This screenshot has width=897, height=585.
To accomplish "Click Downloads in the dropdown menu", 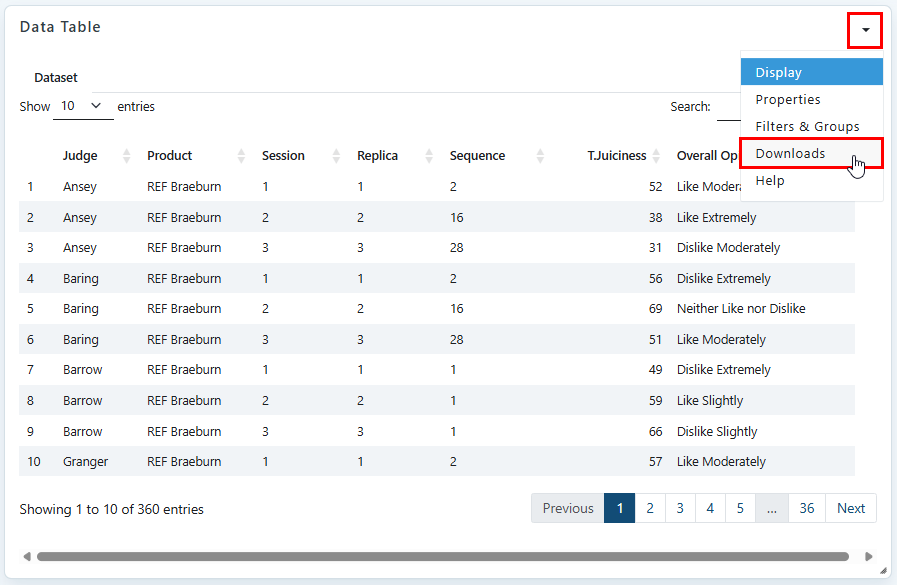I will 811,153.
